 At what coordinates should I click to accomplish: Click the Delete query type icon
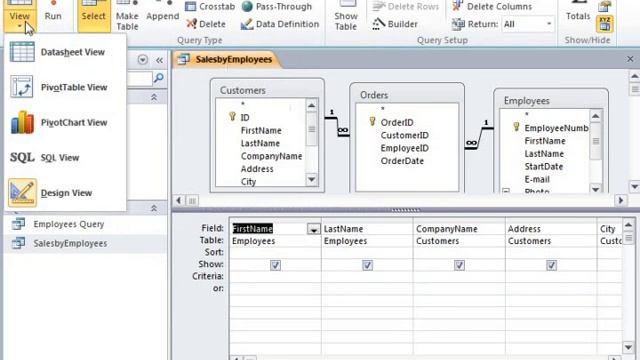click(x=206, y=24)
